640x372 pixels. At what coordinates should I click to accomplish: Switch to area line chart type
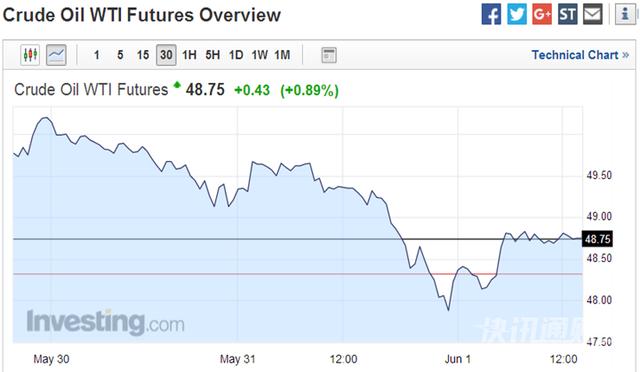[x=56, y=55]
